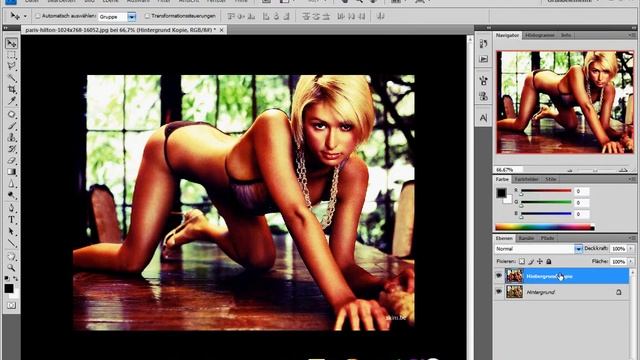The height and width of the screenshot is (360, 640).
Task: Select the Type tool
Action: (x=11, y=220)
